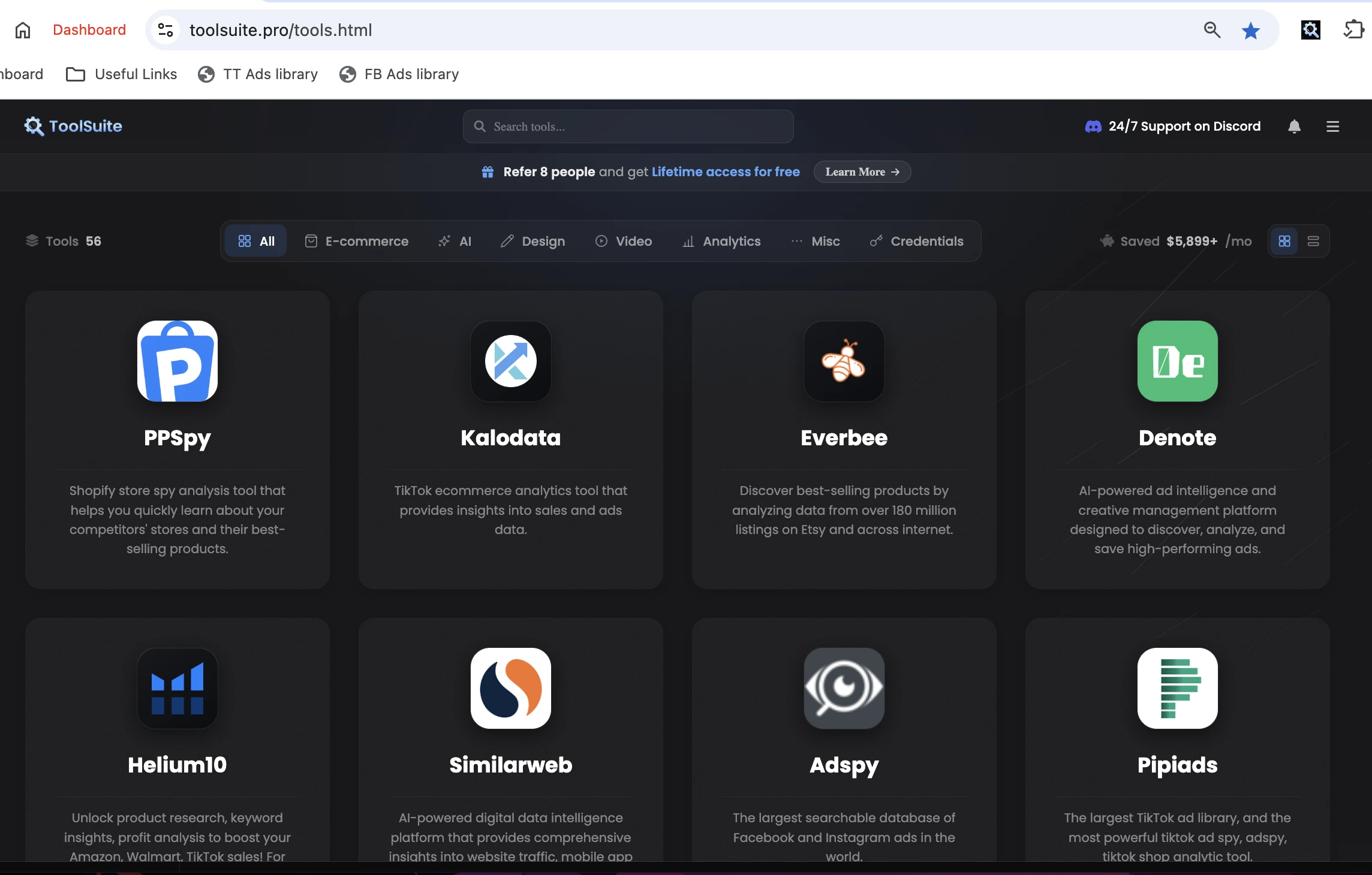Click the zoom magnifier icon in address bar

click(x=1212, y=30)
